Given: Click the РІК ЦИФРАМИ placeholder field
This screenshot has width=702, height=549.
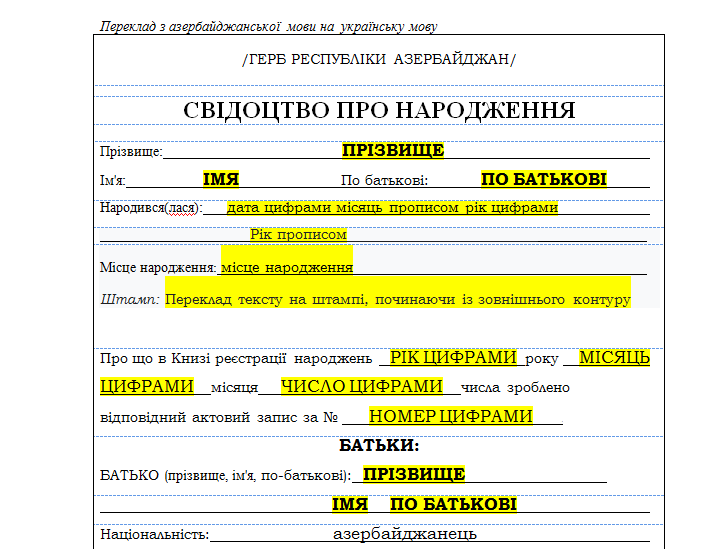Looking at the screenshot, I should (453, 358).
